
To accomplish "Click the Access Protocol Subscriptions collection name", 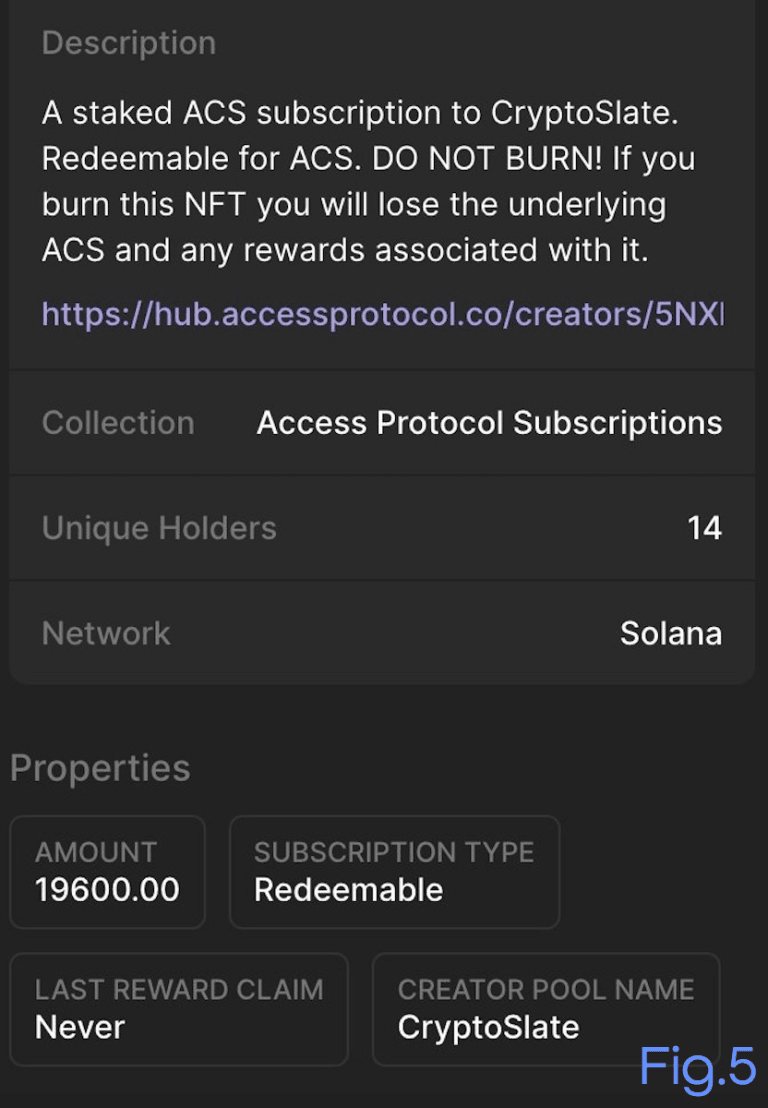I will (489, 423).
